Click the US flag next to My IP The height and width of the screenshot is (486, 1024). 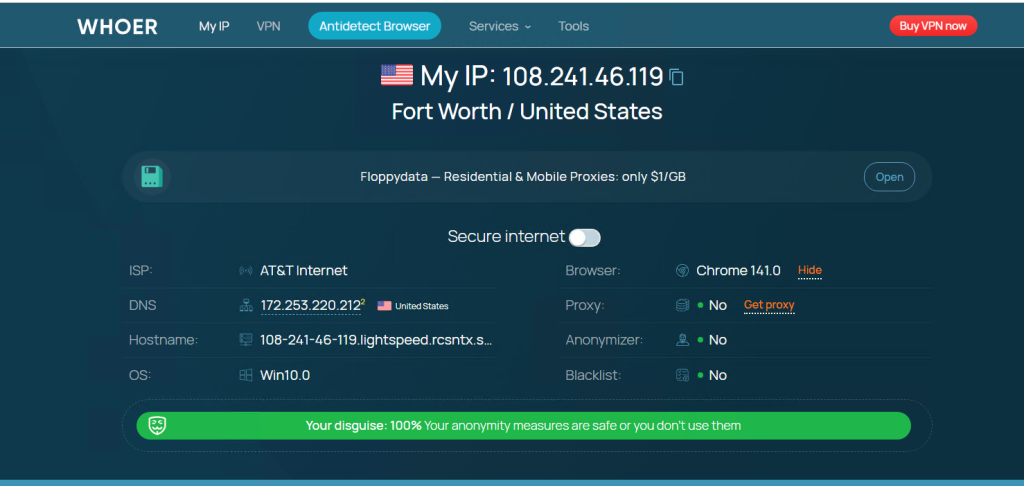397,75
